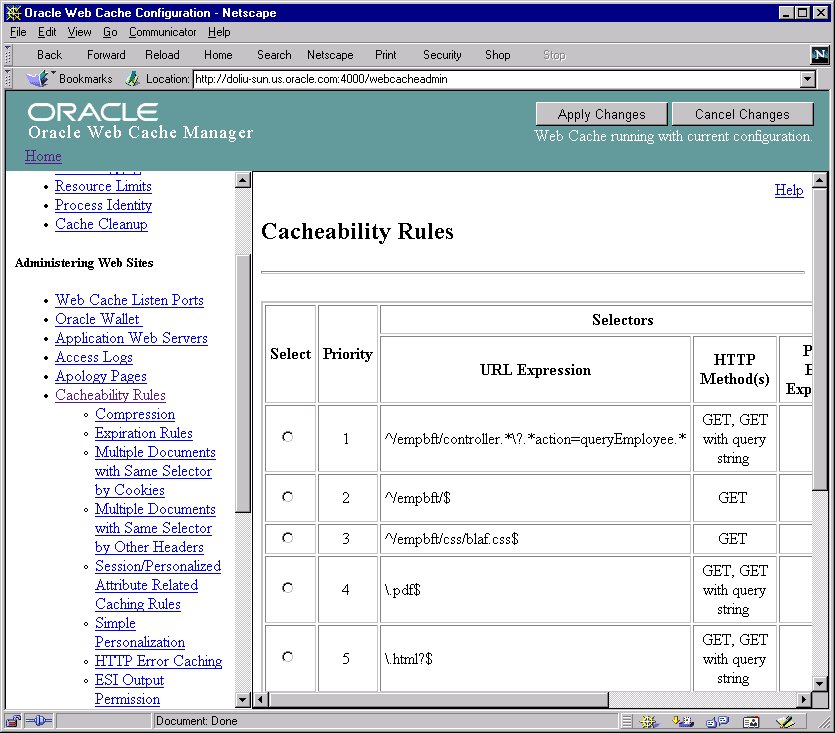Open the Help menu in menu bar
This screenshot has height=733, width=835.
(x=219, y=32)
